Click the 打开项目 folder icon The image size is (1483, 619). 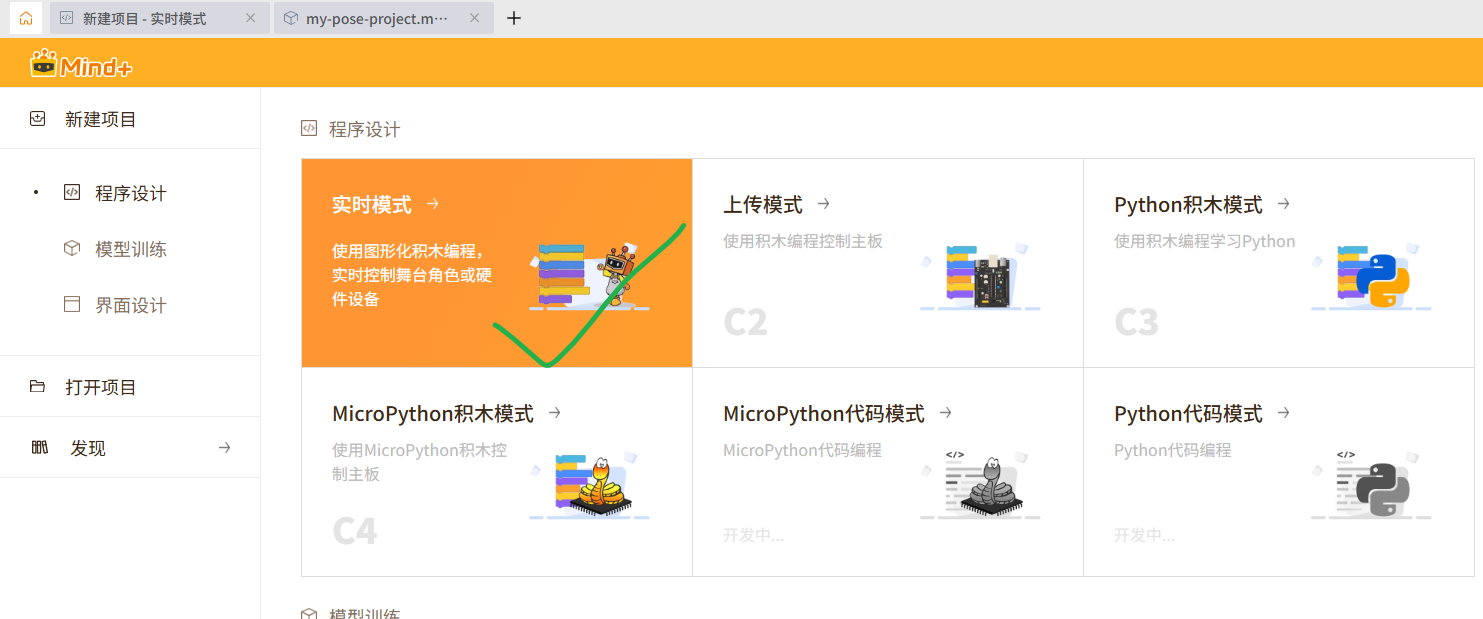(x=38, y=387)
